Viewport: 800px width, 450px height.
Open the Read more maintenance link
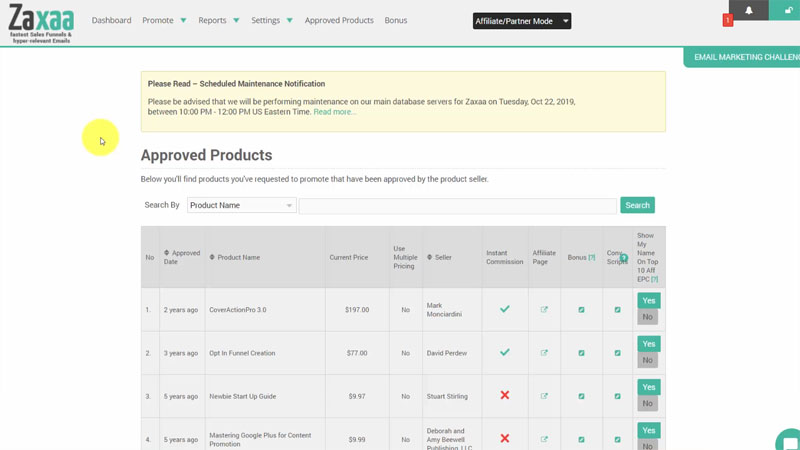(335, 112)
